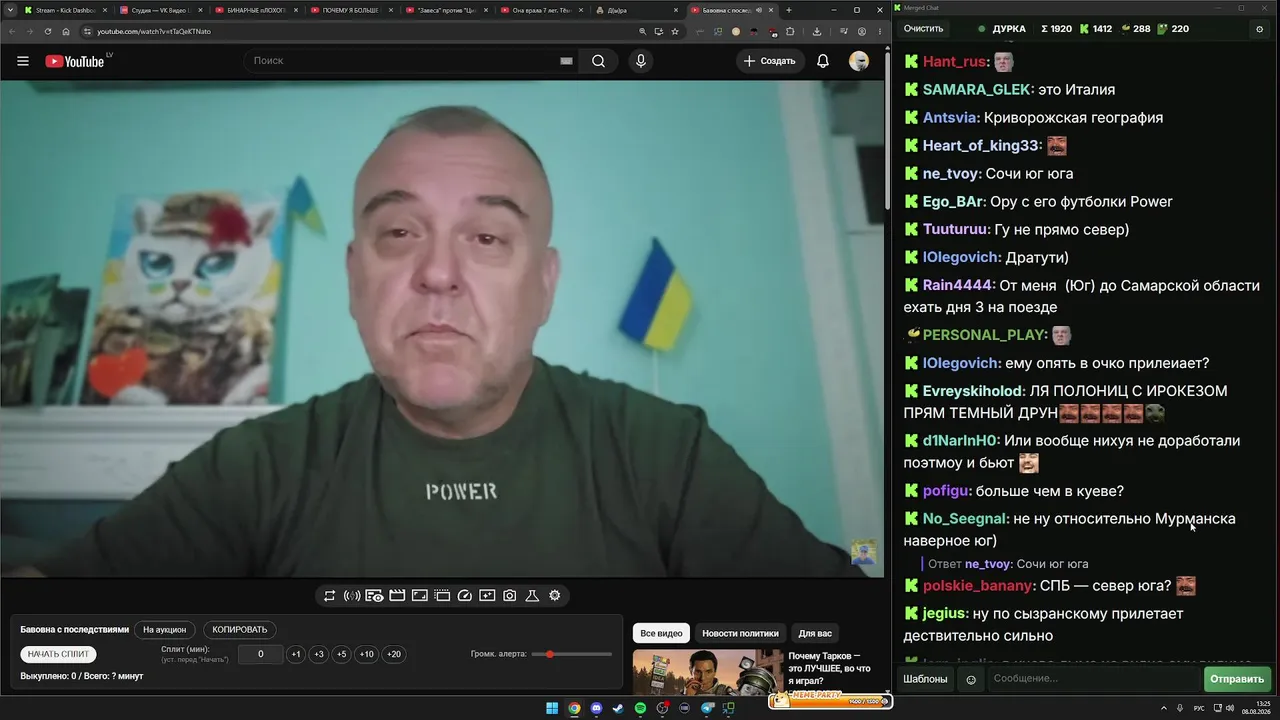
Task: Open YouTube notifications bell
Action: click(x=823, y=61)
